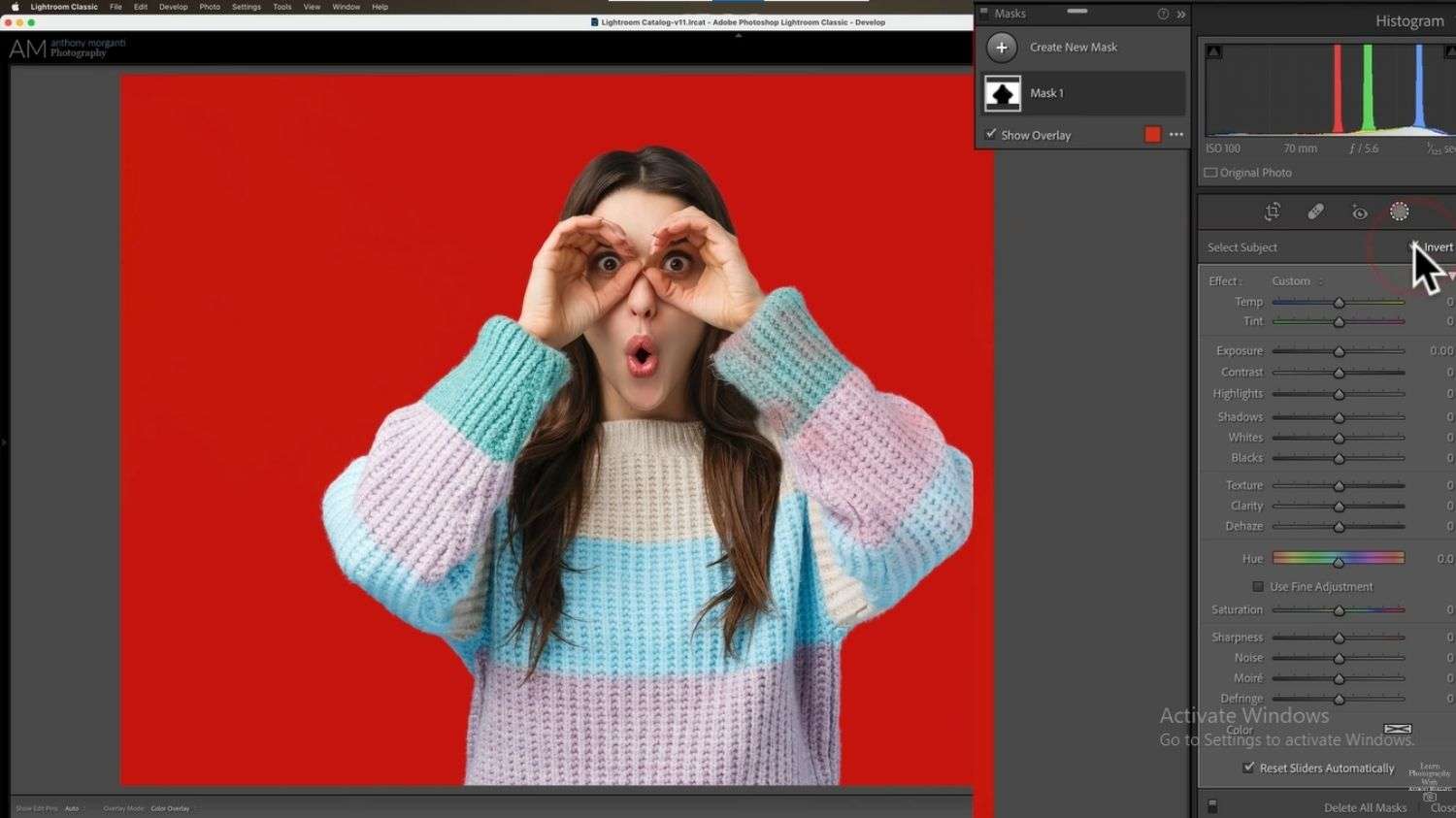Select the Healing tool
This screenshot has width=1456, height=818.
point(1316,212)
